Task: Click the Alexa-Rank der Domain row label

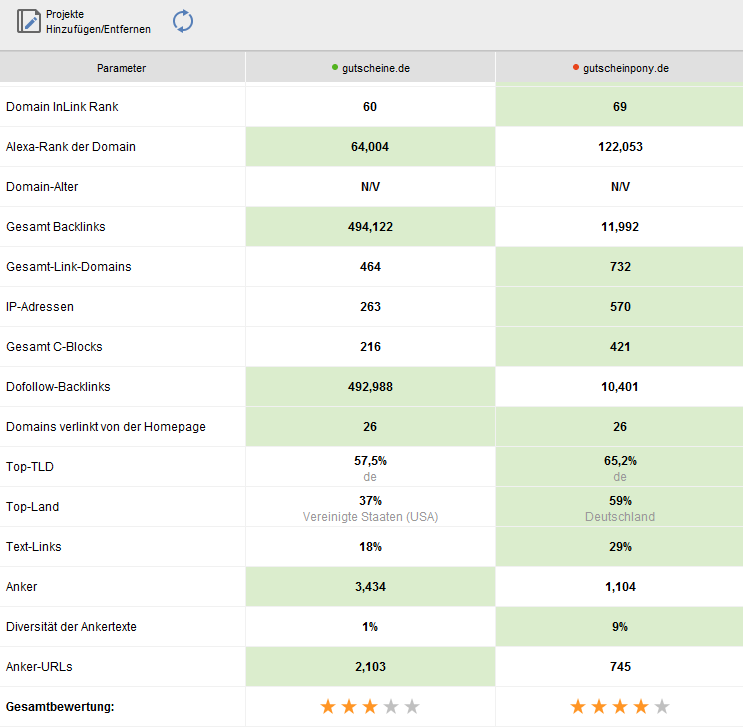Action: pyautogui.click(x=71, y=147)
